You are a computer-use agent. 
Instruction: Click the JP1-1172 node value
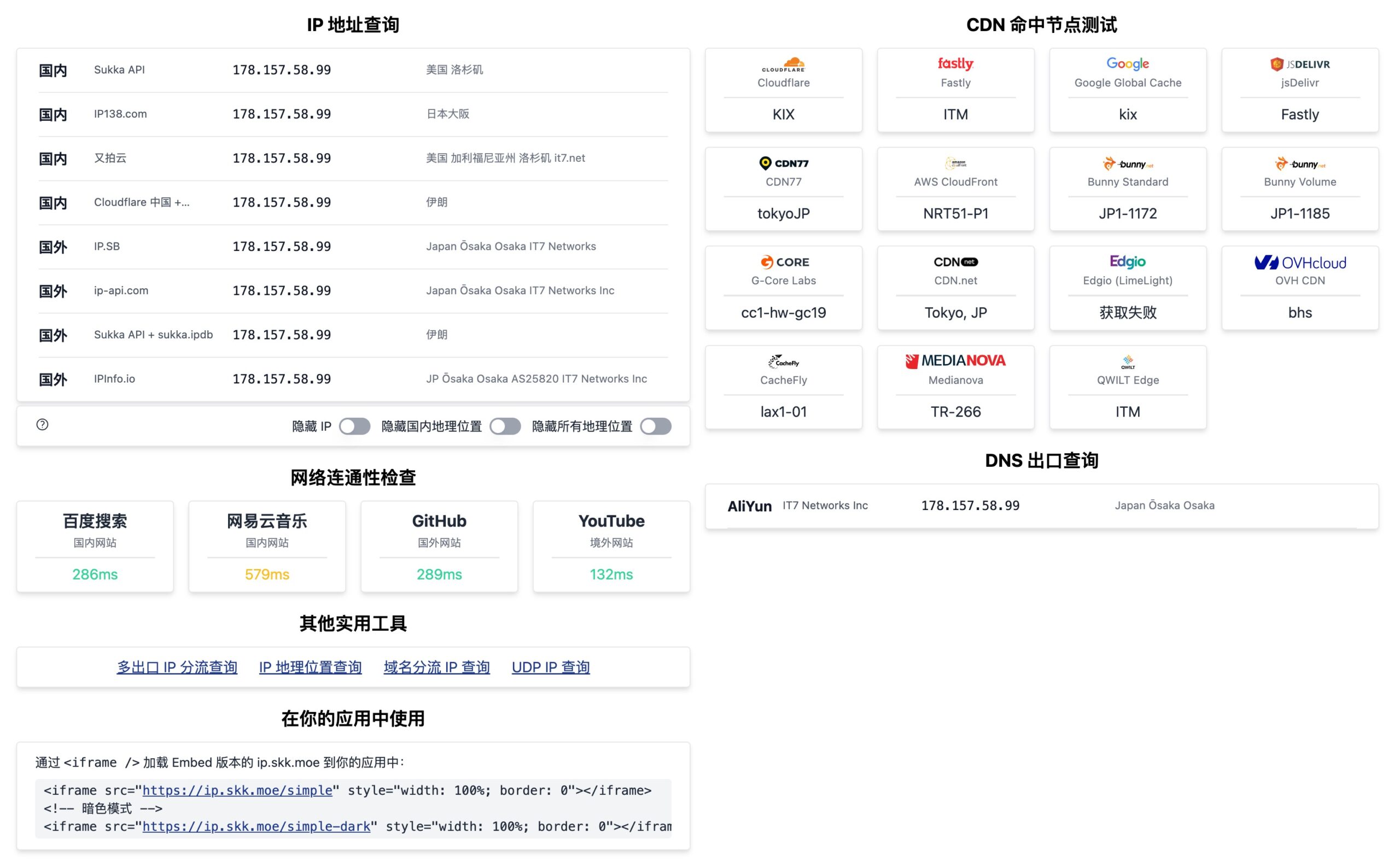(x=1127, y=214)
